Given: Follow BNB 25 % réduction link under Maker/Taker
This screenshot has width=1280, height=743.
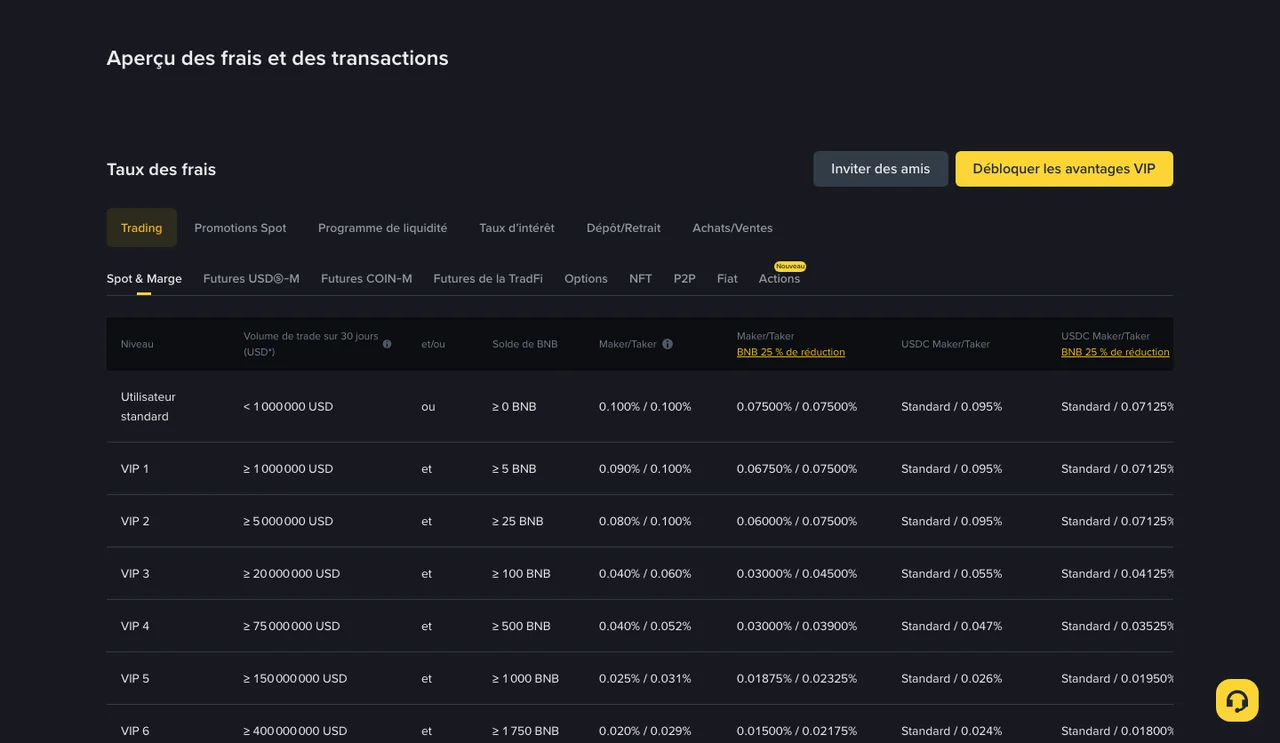Looking at the screenshot, I should point(791,352).
